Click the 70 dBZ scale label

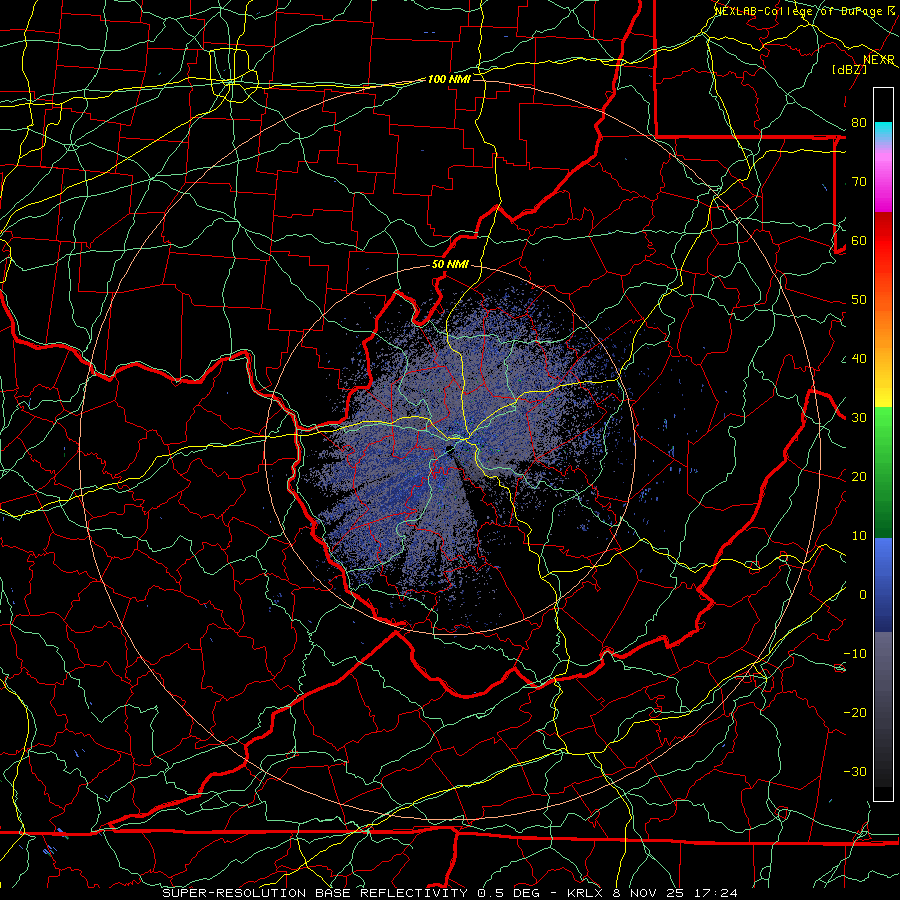pos(859,182)
